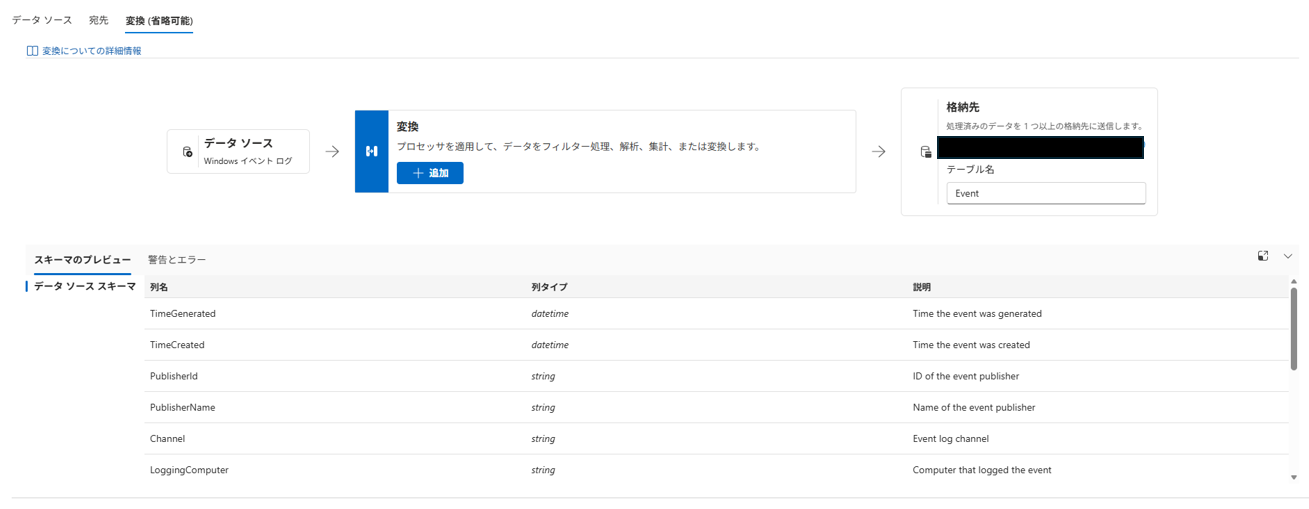Screen dimensions: 1309x509
Task: Select the 変換 (省略可能) tab
Action: 159,20
